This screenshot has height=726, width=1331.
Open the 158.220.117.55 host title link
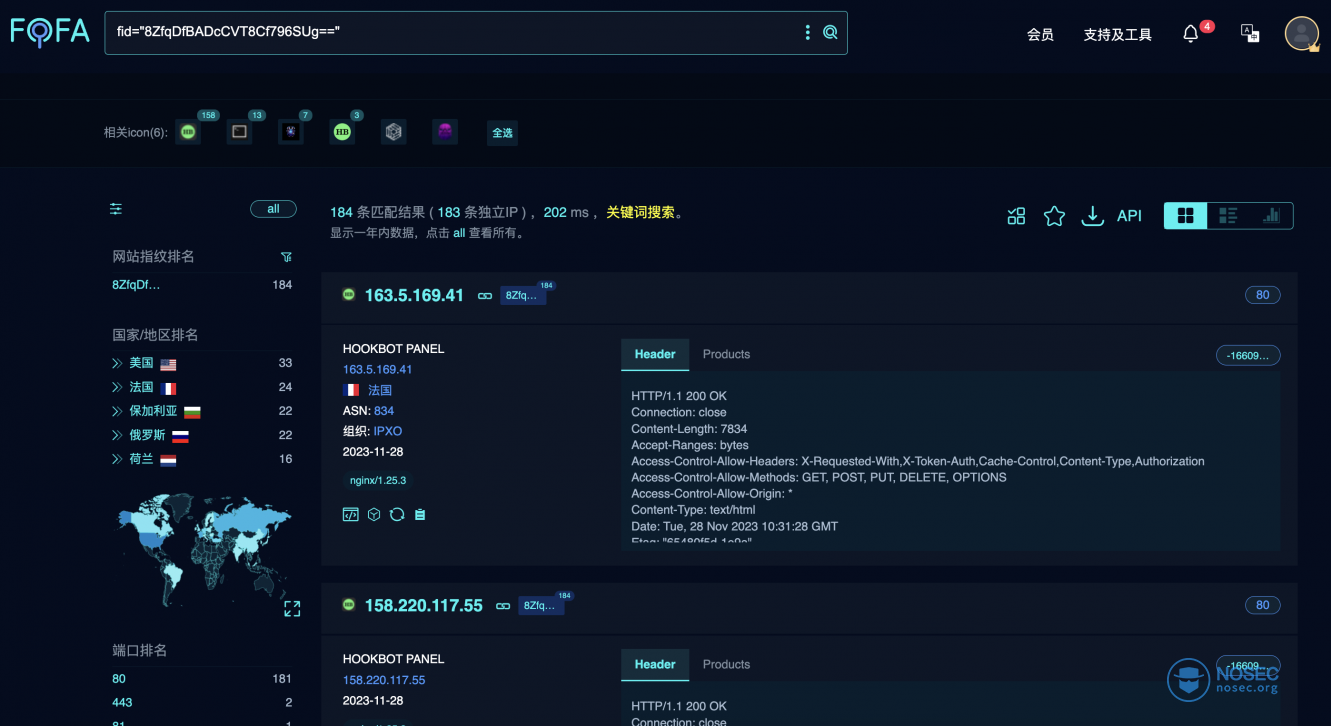[424, 605]
